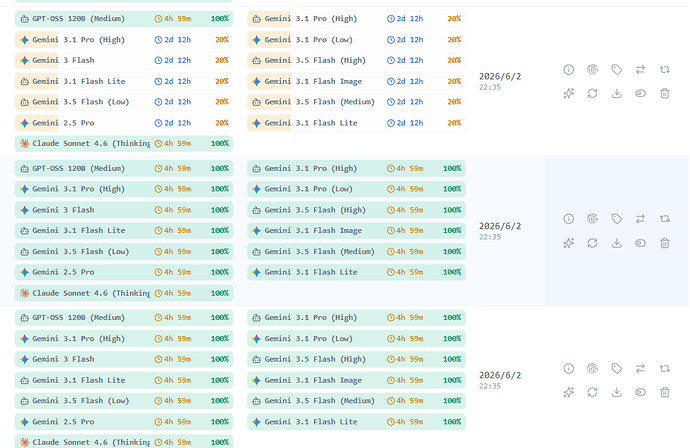Select Gemini 3.1 Pro (Low) chip in the highlighted row
The height and width of the screenshot is (448, 690).
(x=356, y=189)
